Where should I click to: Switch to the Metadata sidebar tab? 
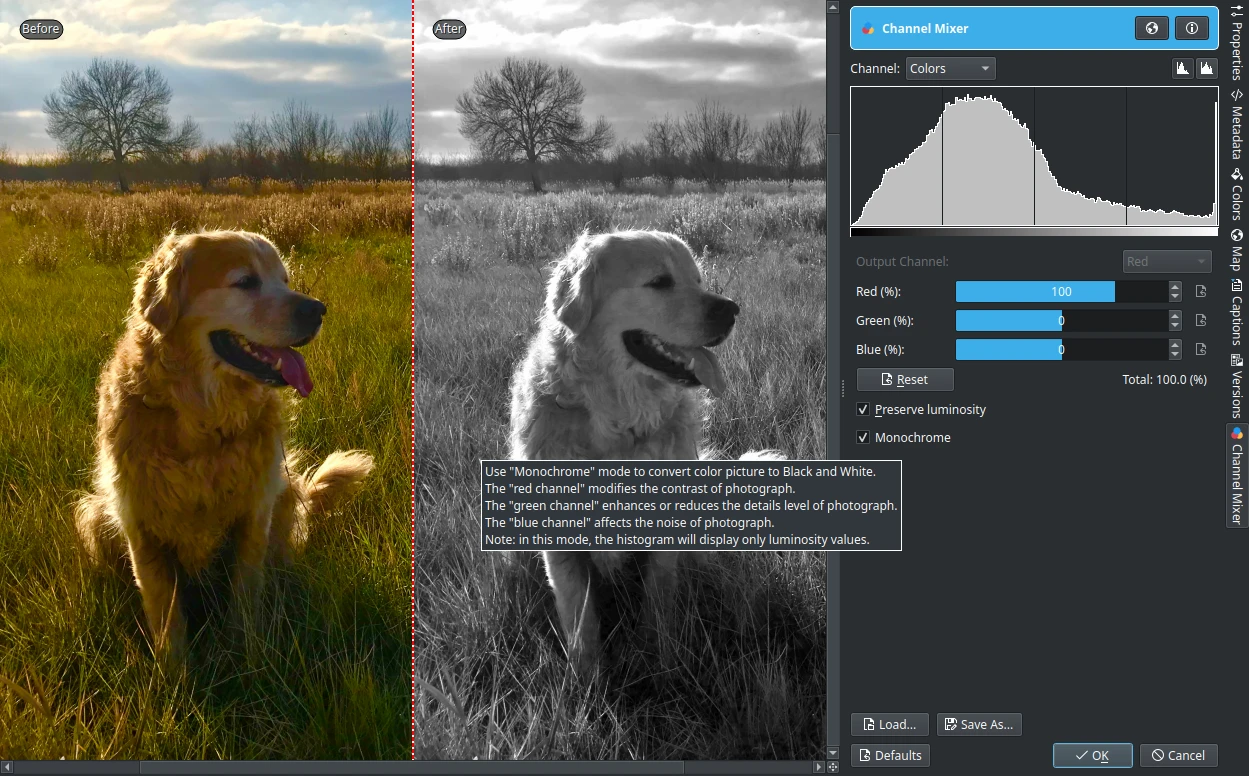pos(1237,125)
